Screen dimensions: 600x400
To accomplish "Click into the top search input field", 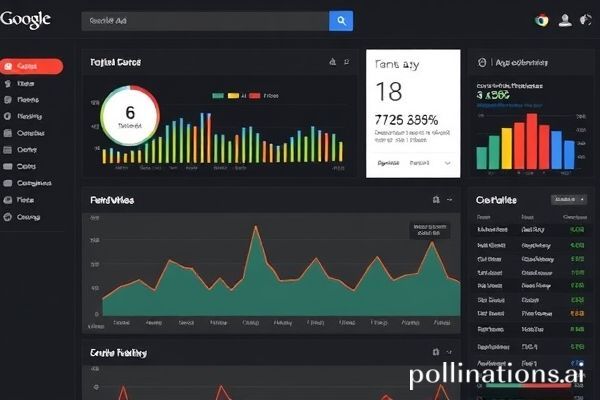I will (205, 20).
